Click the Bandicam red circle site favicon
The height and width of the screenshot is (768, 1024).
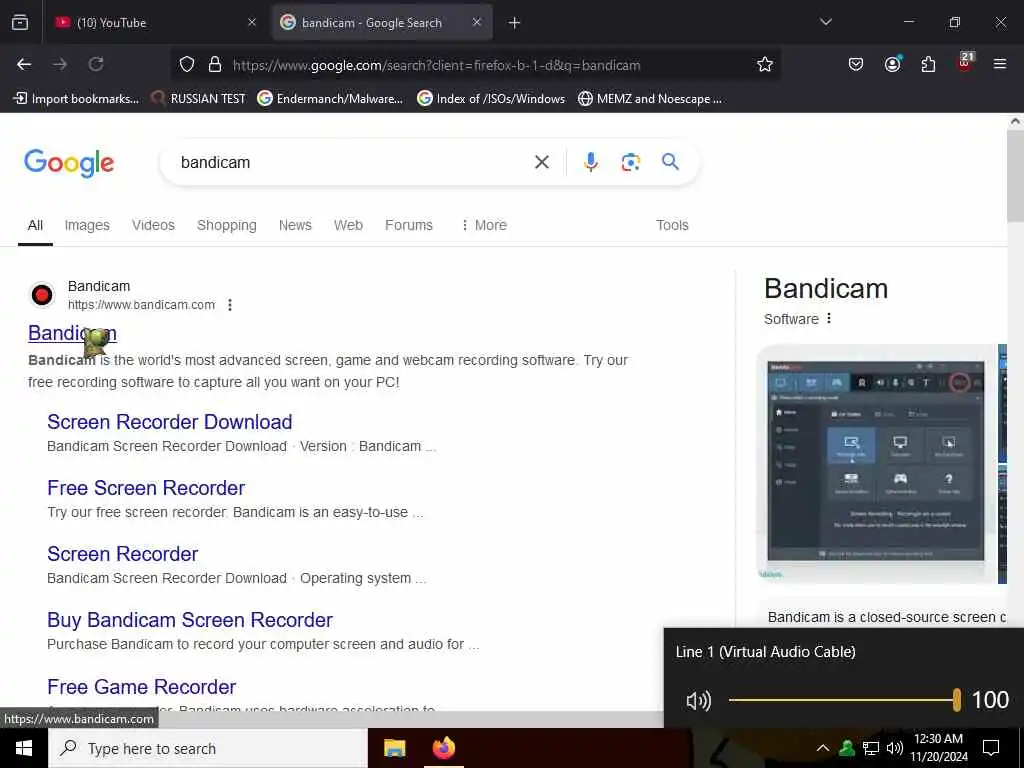42,295
